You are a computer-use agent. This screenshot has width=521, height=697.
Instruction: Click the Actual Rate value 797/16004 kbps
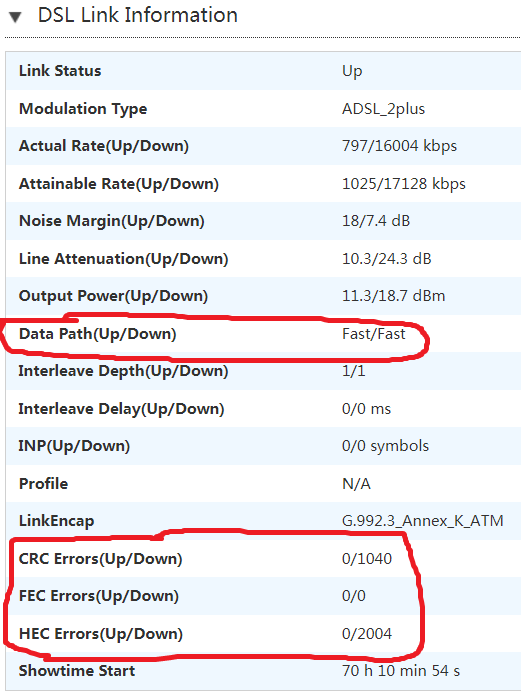[399, 146]
